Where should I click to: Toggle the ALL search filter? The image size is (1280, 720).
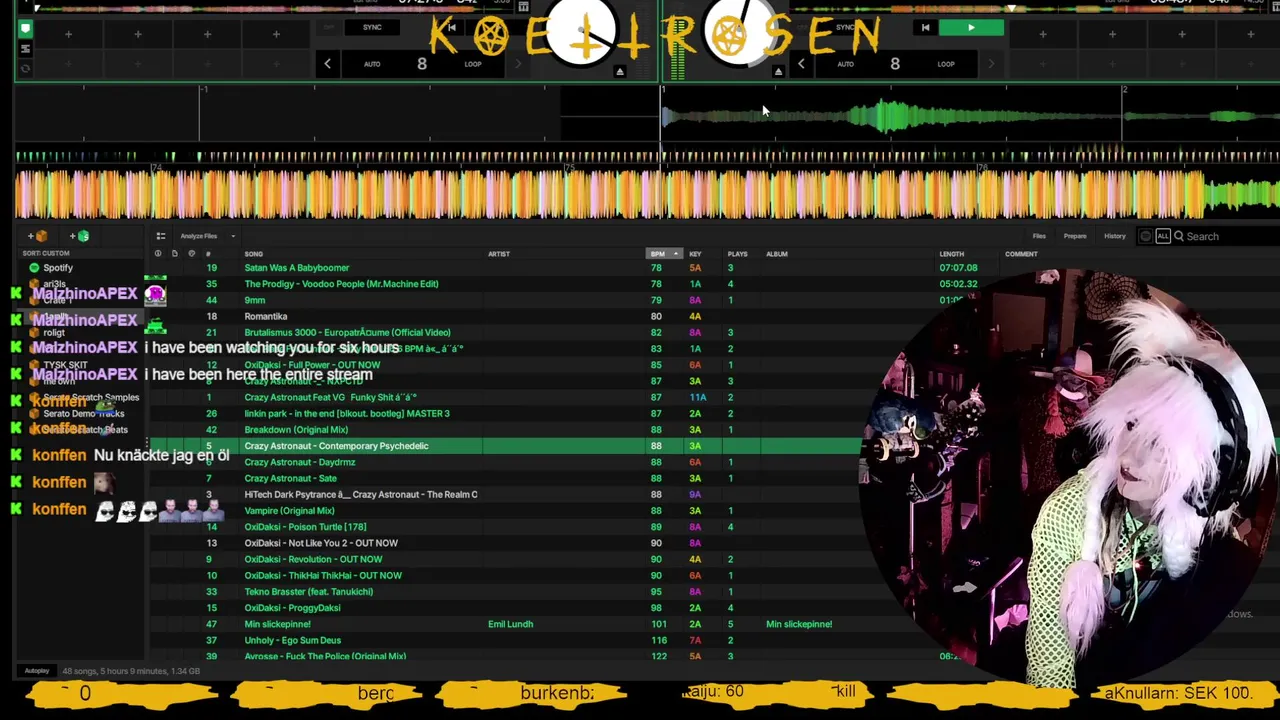1162,236
